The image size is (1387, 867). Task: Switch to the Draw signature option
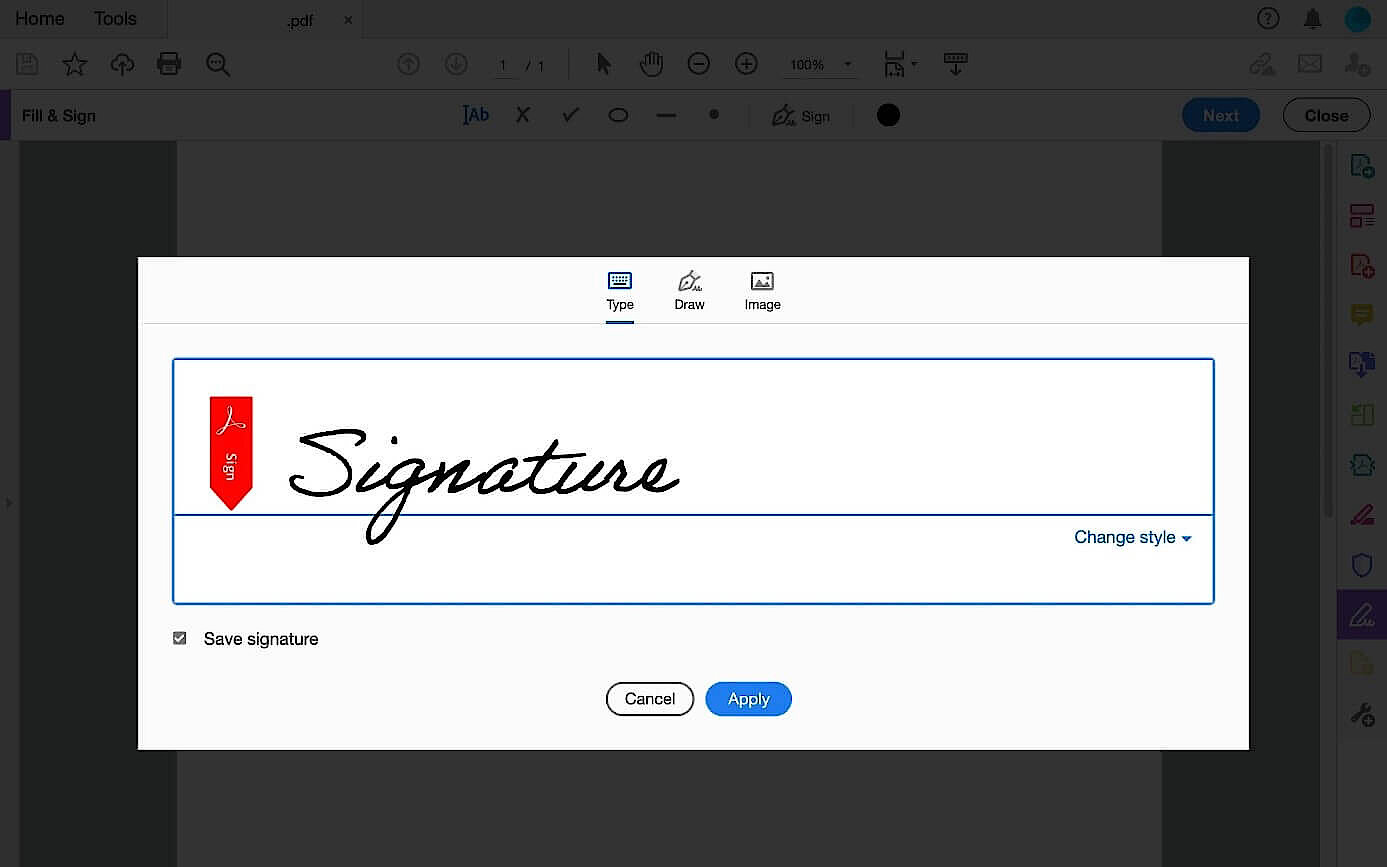pos(689,290)
